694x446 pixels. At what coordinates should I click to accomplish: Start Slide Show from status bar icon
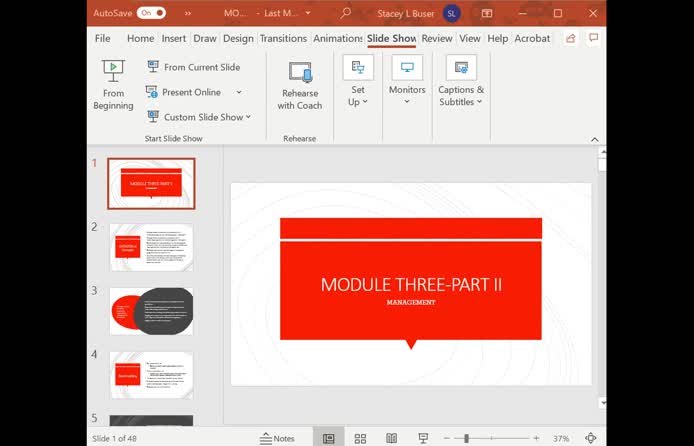pos(423,438)
